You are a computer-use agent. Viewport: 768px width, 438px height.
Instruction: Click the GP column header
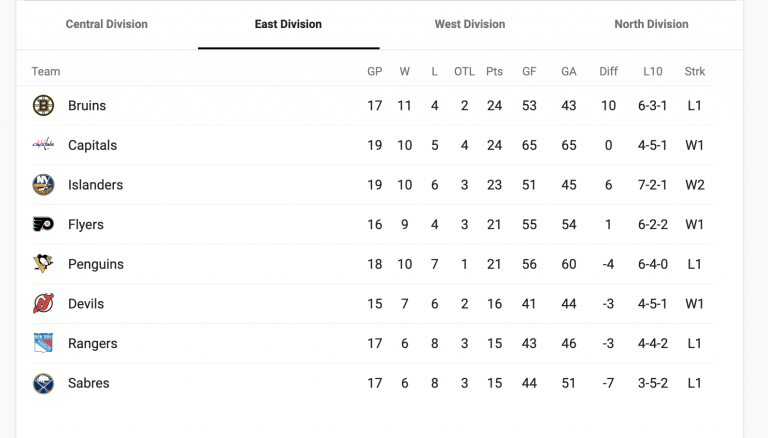point(374,72)
